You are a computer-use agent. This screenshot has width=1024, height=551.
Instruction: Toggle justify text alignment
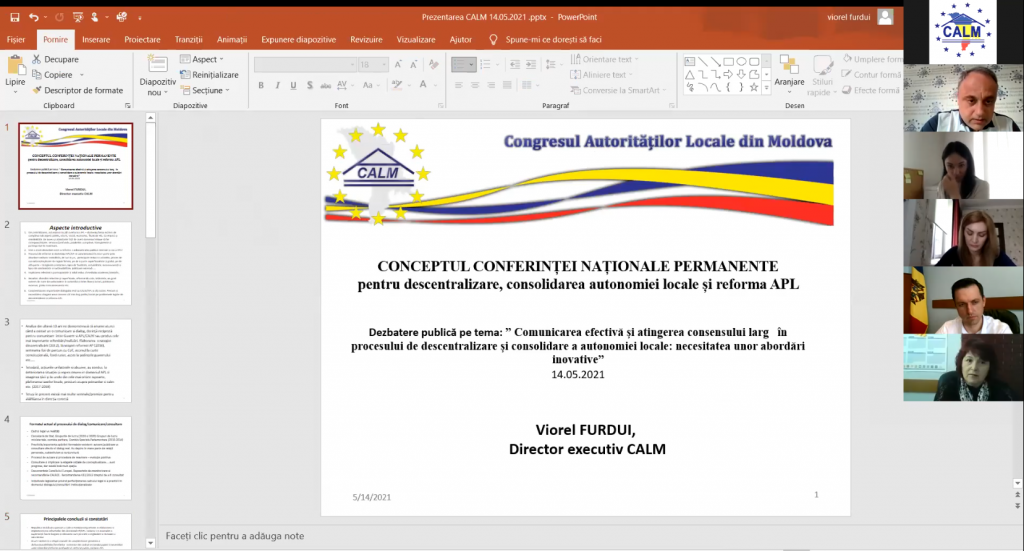tap(507, 85)
